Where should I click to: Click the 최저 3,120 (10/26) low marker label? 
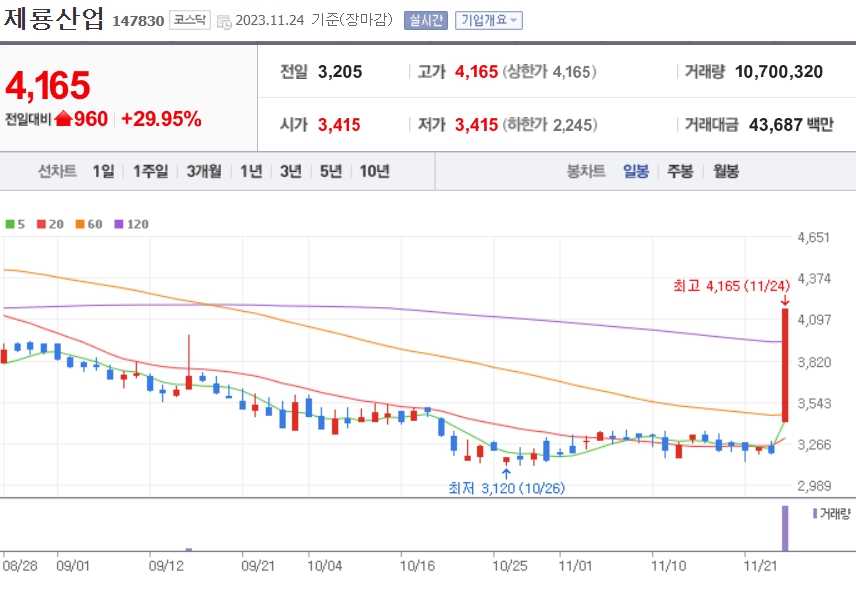507,488
